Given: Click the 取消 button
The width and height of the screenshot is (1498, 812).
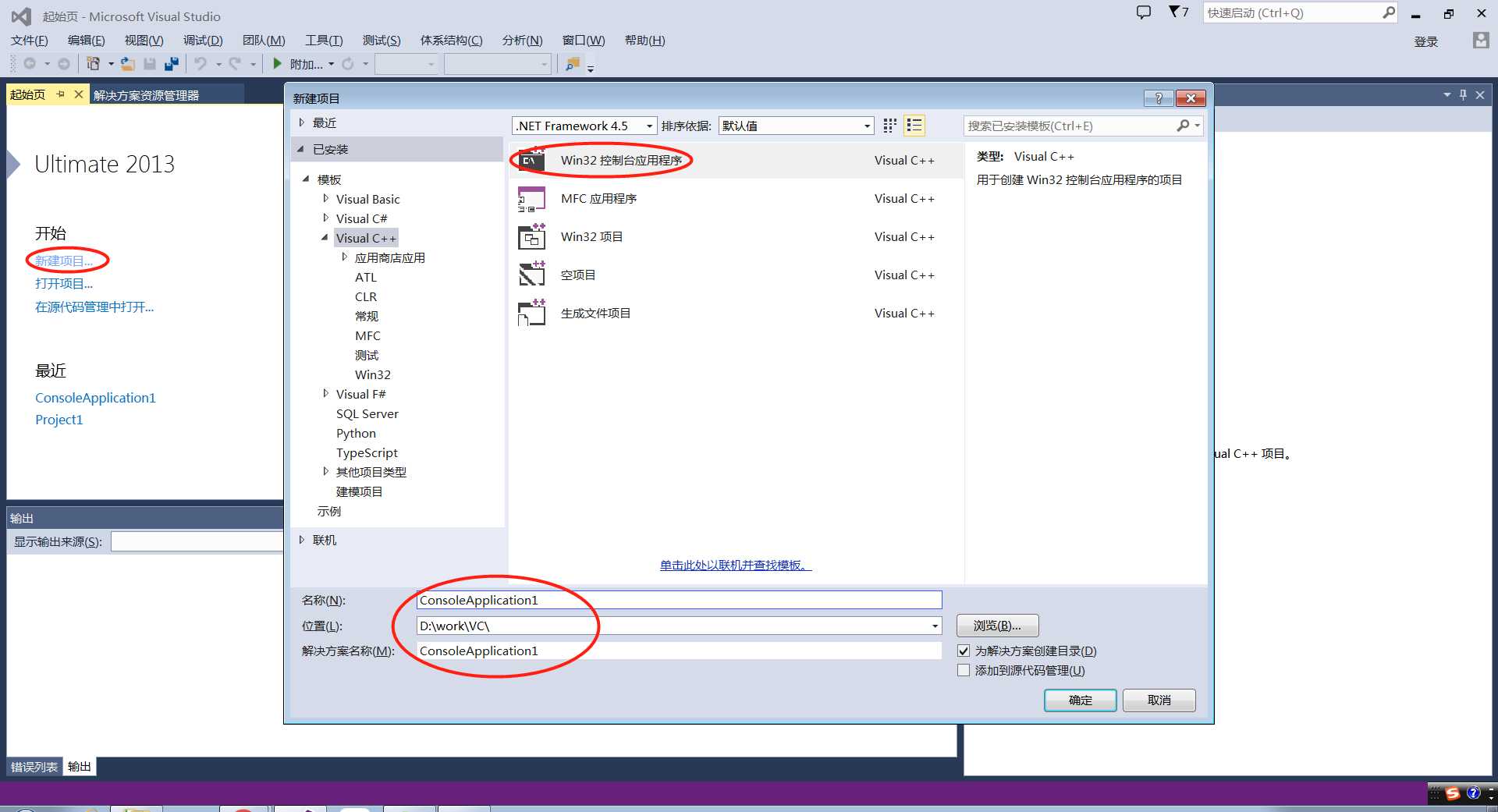Looking at the screenshot, I should coord(1159,700).
